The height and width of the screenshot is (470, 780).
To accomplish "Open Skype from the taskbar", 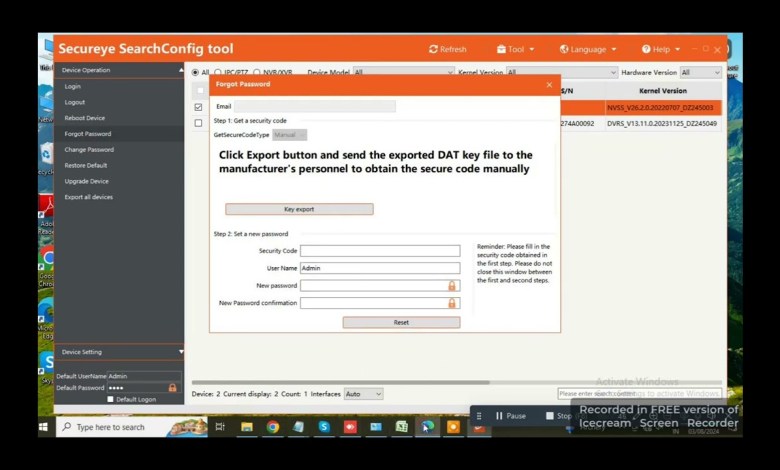I will (x=324, y=427).
